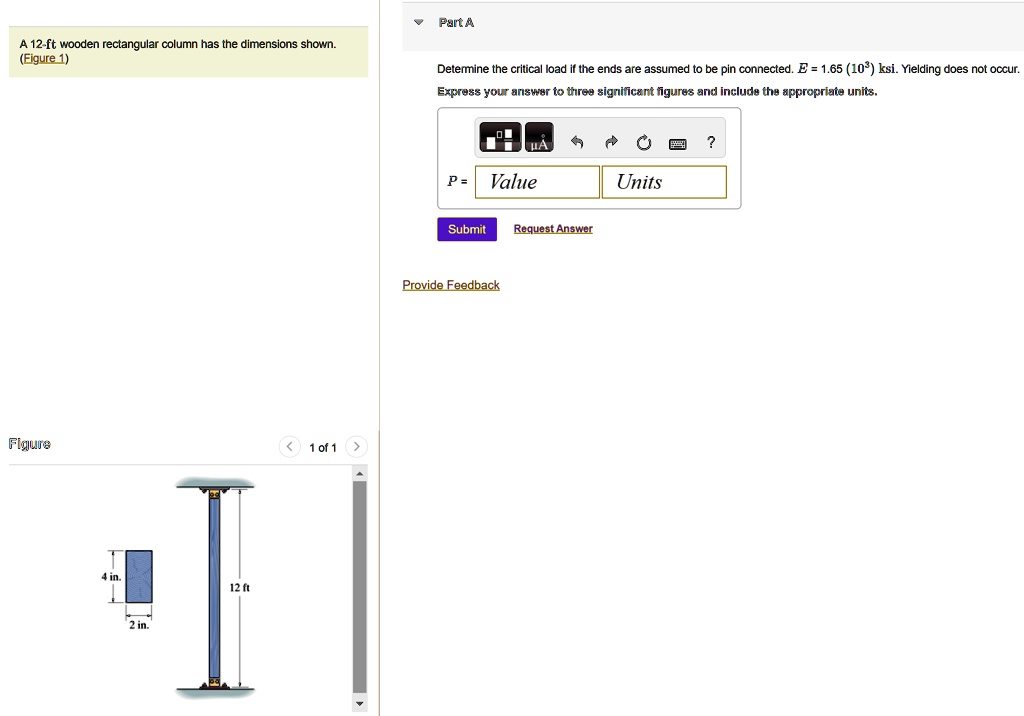Click inside the Units input field
Image resolution: width=1024 pixels, height=716 pixels.
664,182
